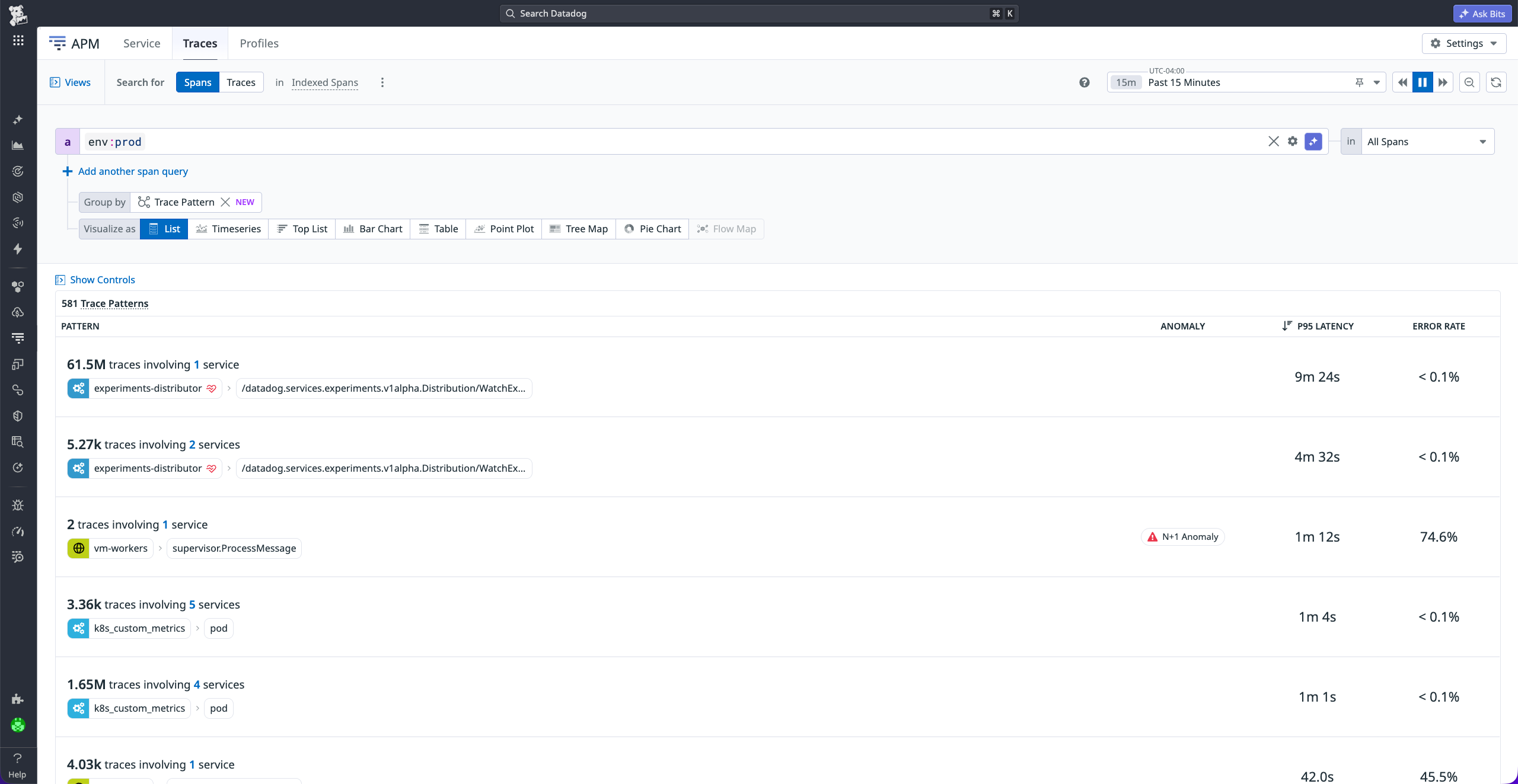Open query settings gear icon
The width and height of the screenshot is (1518, 784).
(1293, 141)
